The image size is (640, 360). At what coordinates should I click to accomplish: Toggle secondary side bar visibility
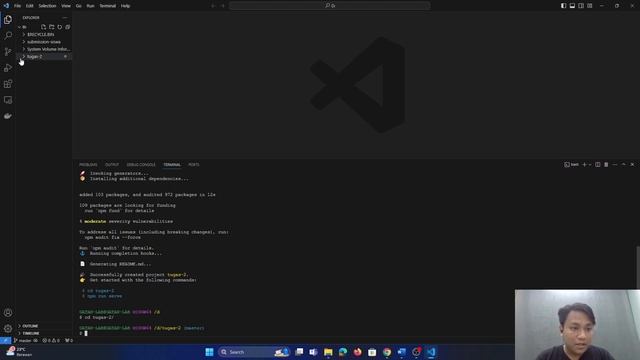click(581, 6)
